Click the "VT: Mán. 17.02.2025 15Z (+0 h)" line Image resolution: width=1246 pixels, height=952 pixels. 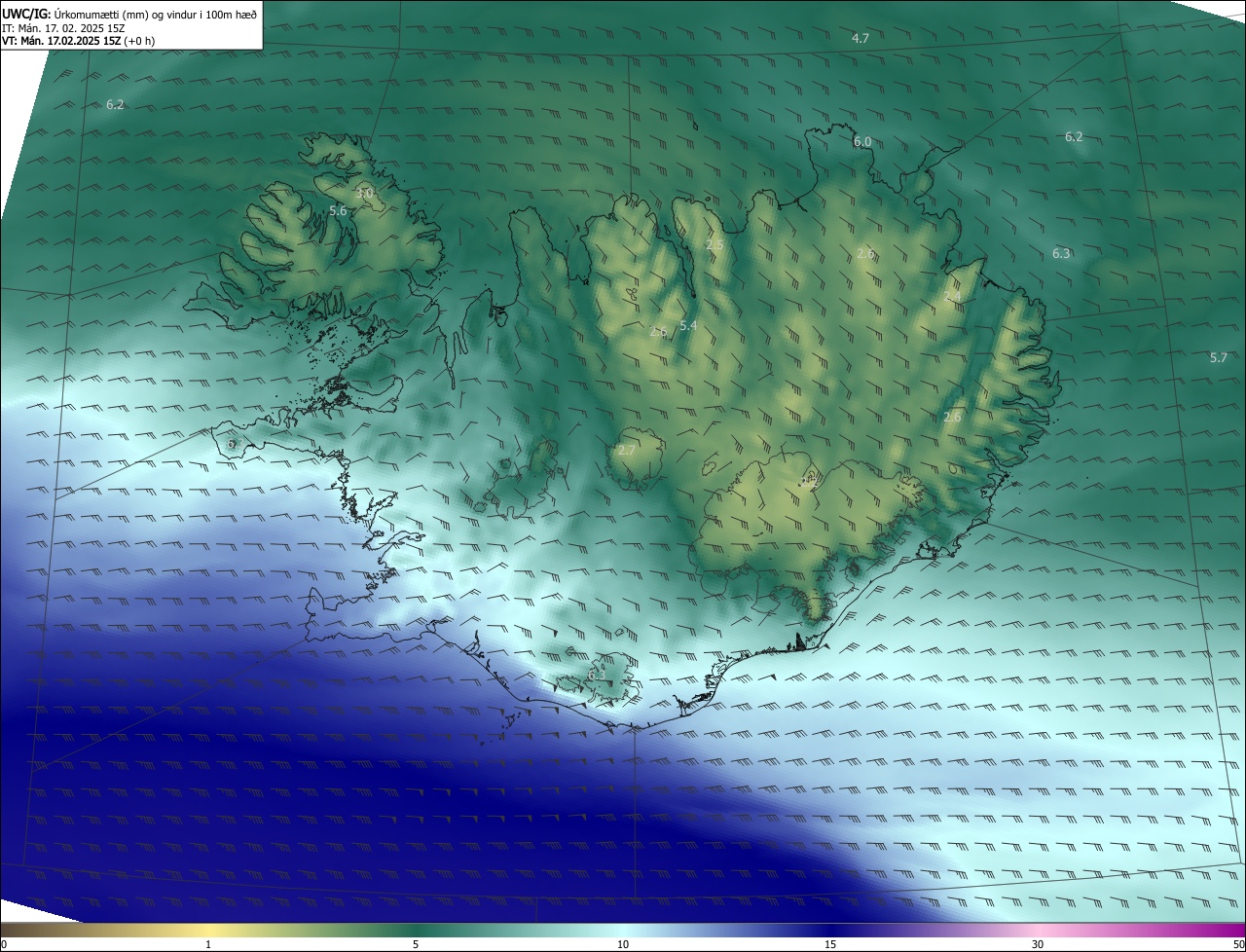[78, 41]
